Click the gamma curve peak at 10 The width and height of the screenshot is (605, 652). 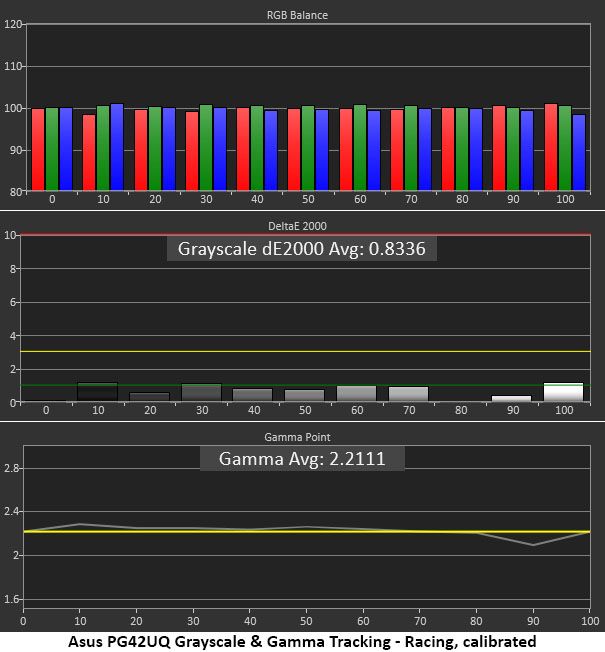pos(79,524)
